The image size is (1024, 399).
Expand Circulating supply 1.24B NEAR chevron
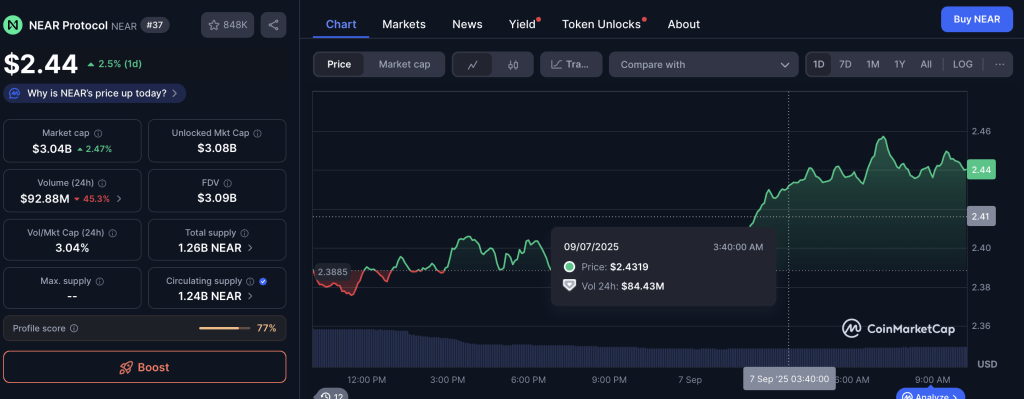point(251,296)
